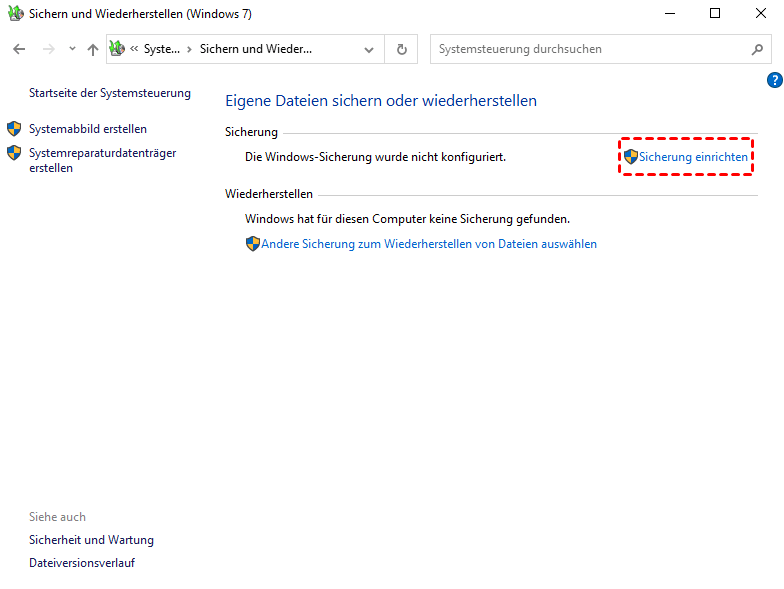This screenshot has width=784, height=589.
Task: Refresh the page with the reload icon
Action: coord(402,49)
